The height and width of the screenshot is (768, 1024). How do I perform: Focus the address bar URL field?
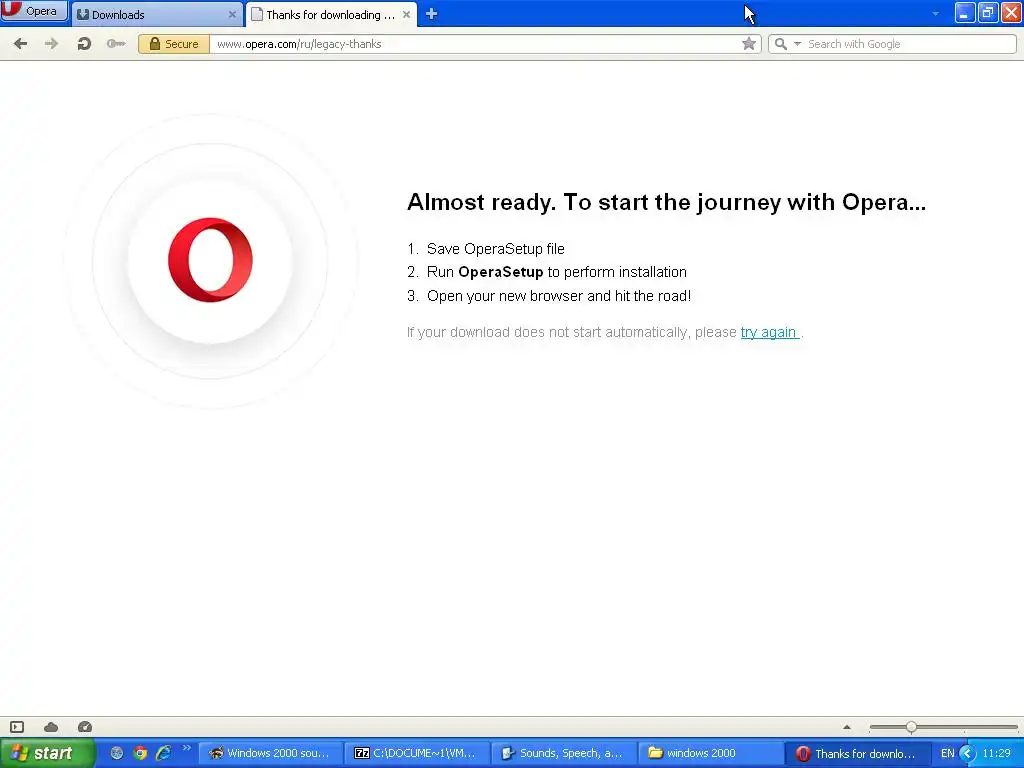pyautogui.click(x=475, y=44)
